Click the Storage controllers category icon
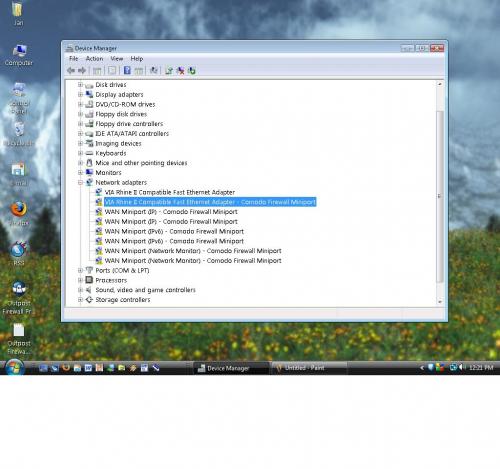The height and width of the screenshot is (469, 500). 89,300
